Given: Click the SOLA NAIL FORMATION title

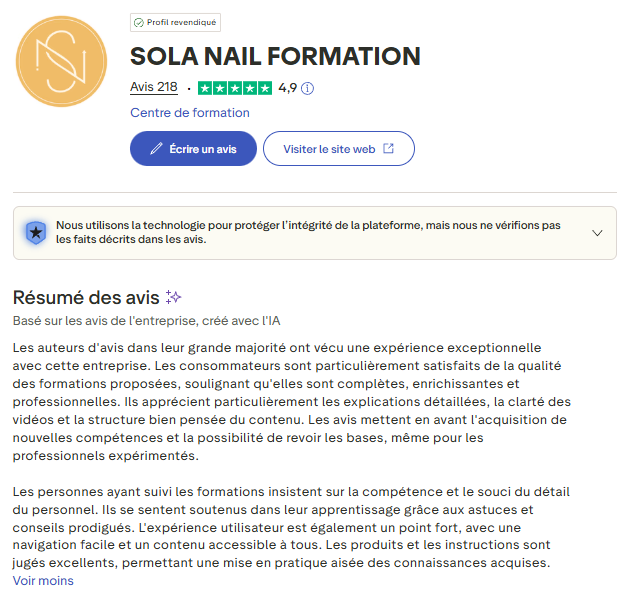Looking at the screenshot, I should (x=275, y=56).
